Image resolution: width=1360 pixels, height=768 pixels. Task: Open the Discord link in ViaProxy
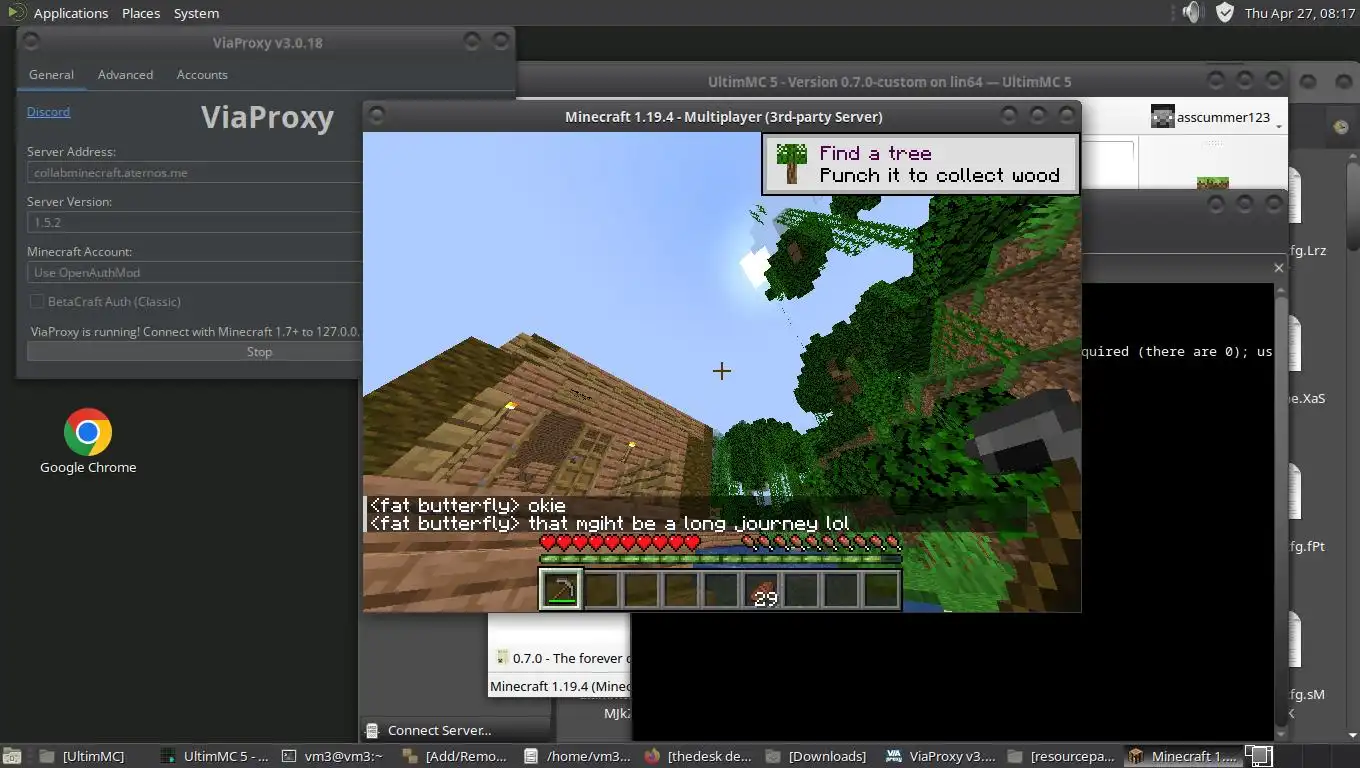coord(48,112)
